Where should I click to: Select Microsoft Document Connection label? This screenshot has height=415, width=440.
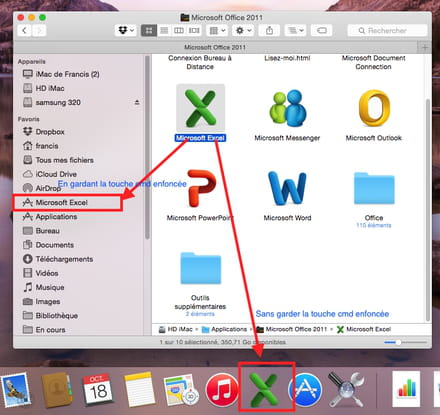point(373,62)
